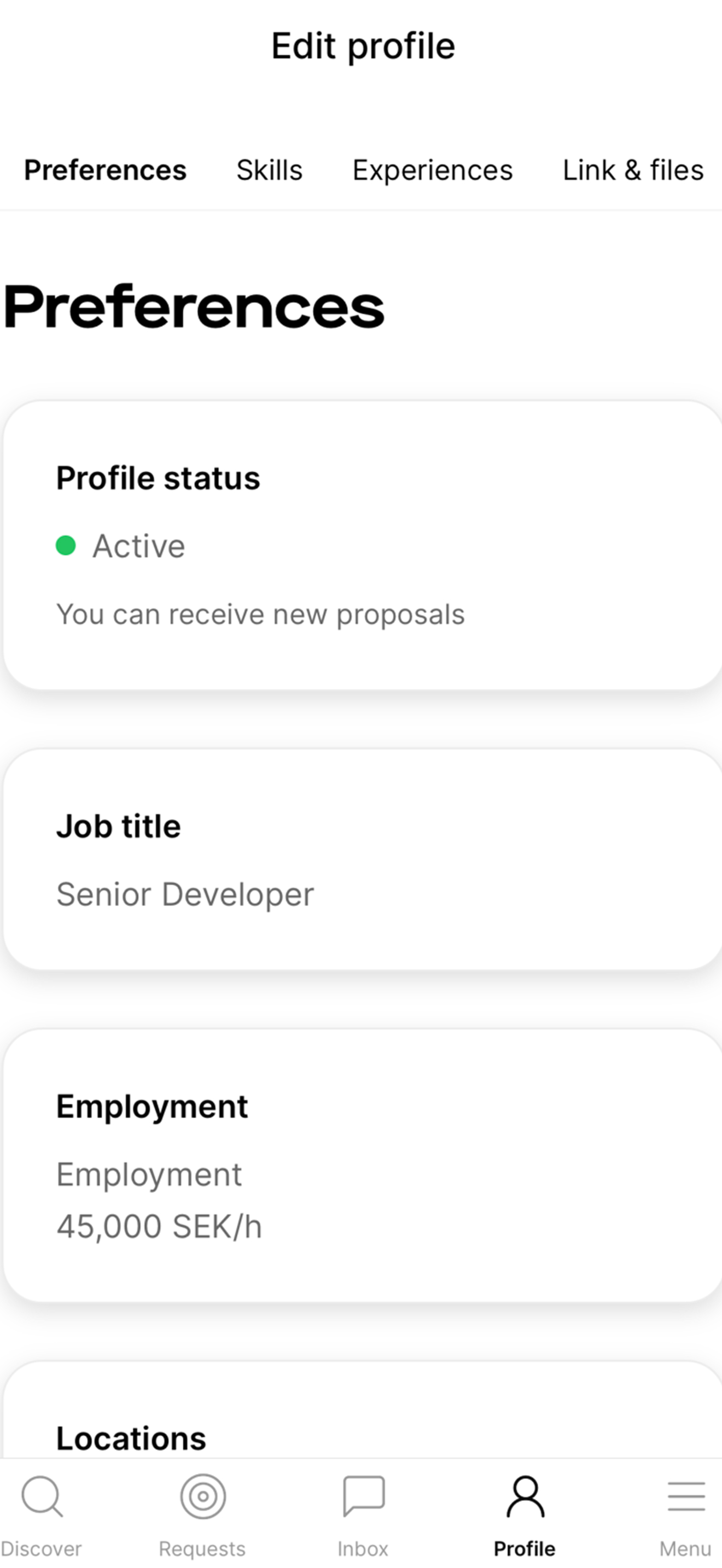Open the Locations card

363,1410
